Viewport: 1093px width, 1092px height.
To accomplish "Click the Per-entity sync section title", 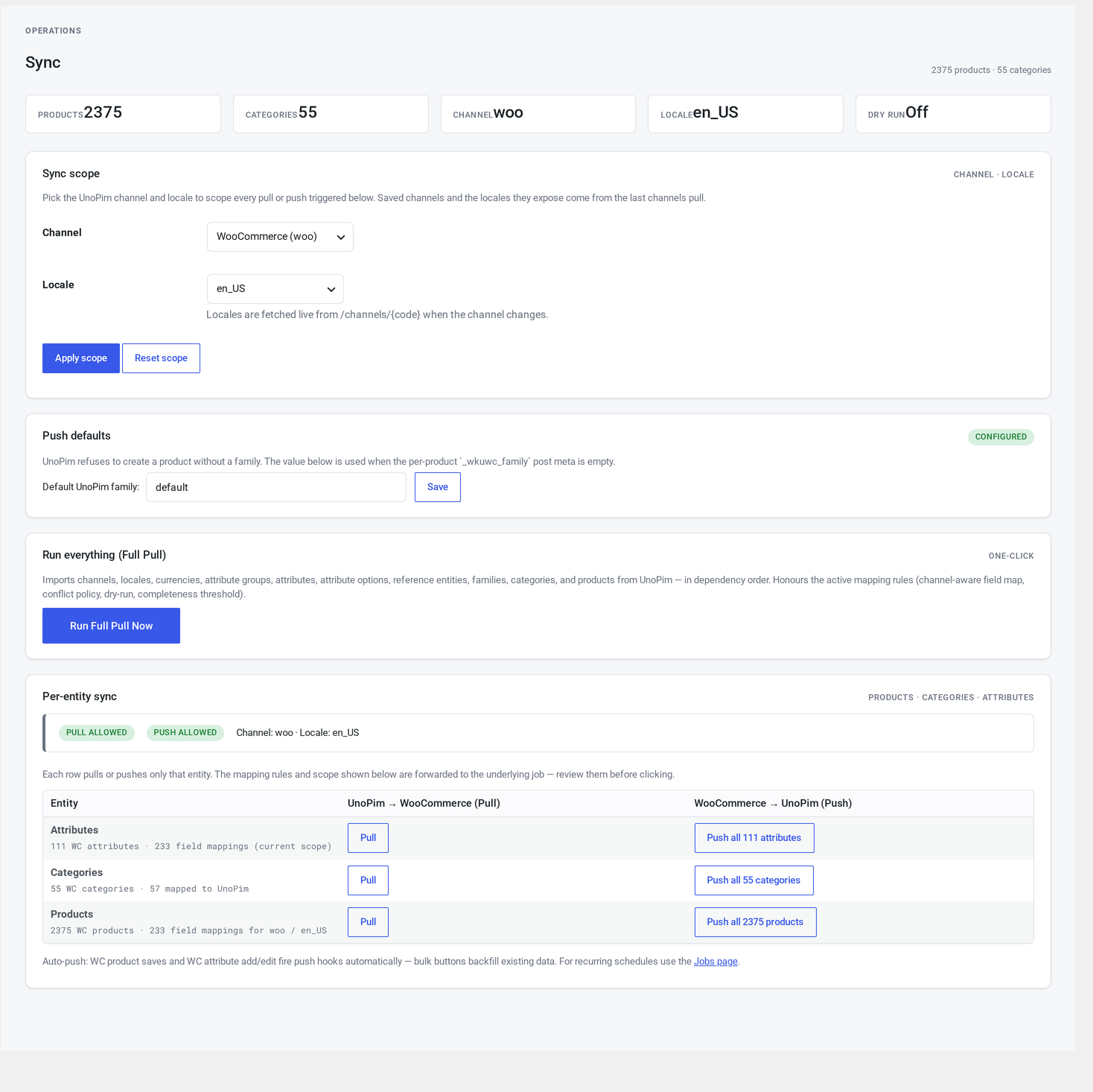I will coord(80,696).
